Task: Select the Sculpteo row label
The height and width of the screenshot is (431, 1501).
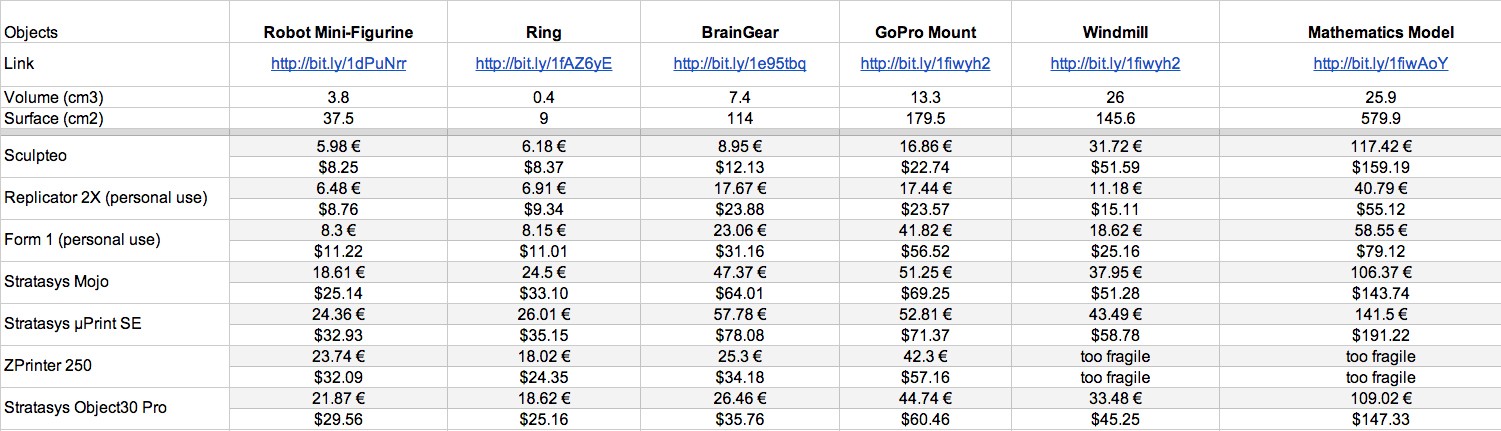Action: pos(36,155)
